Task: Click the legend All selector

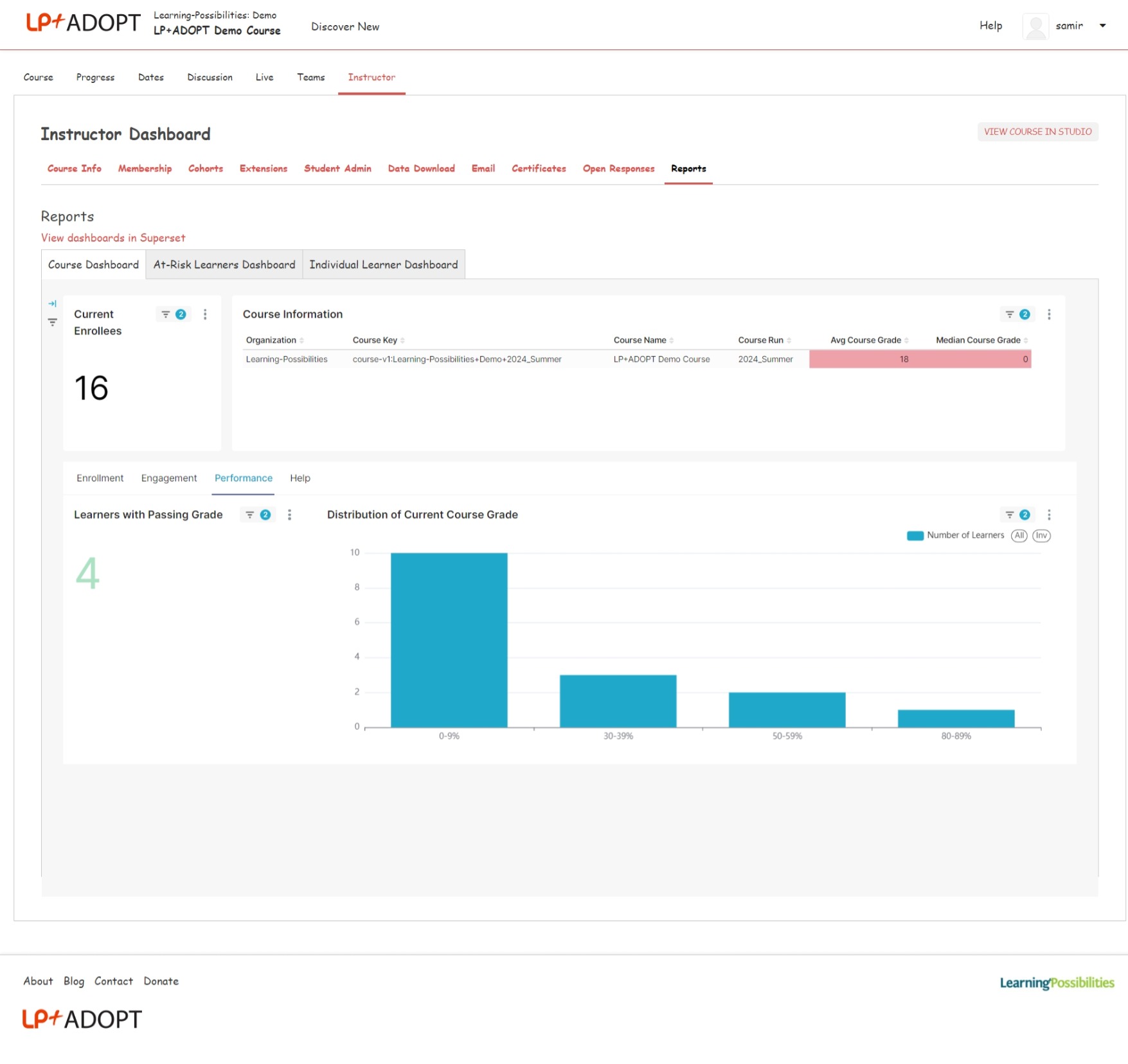Action: coord(1019,536)
